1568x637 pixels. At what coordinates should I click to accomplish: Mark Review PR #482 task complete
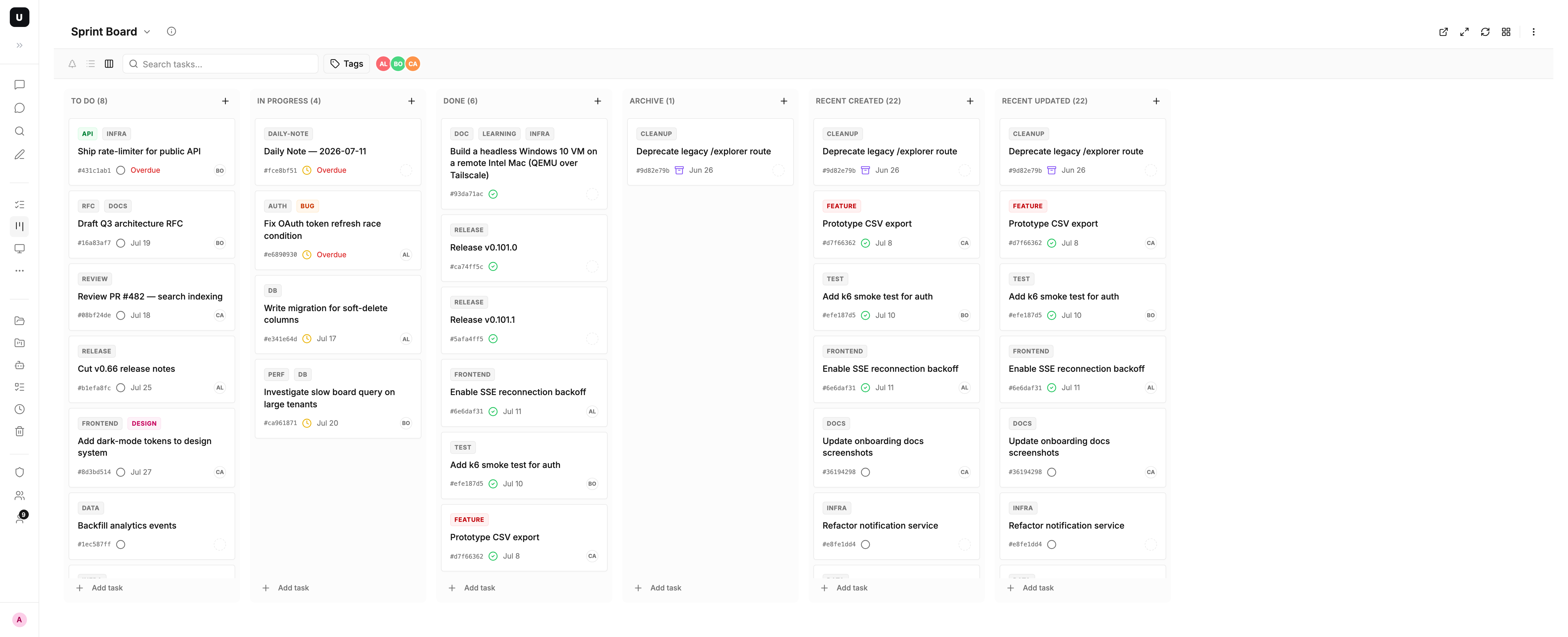[121, 315]
